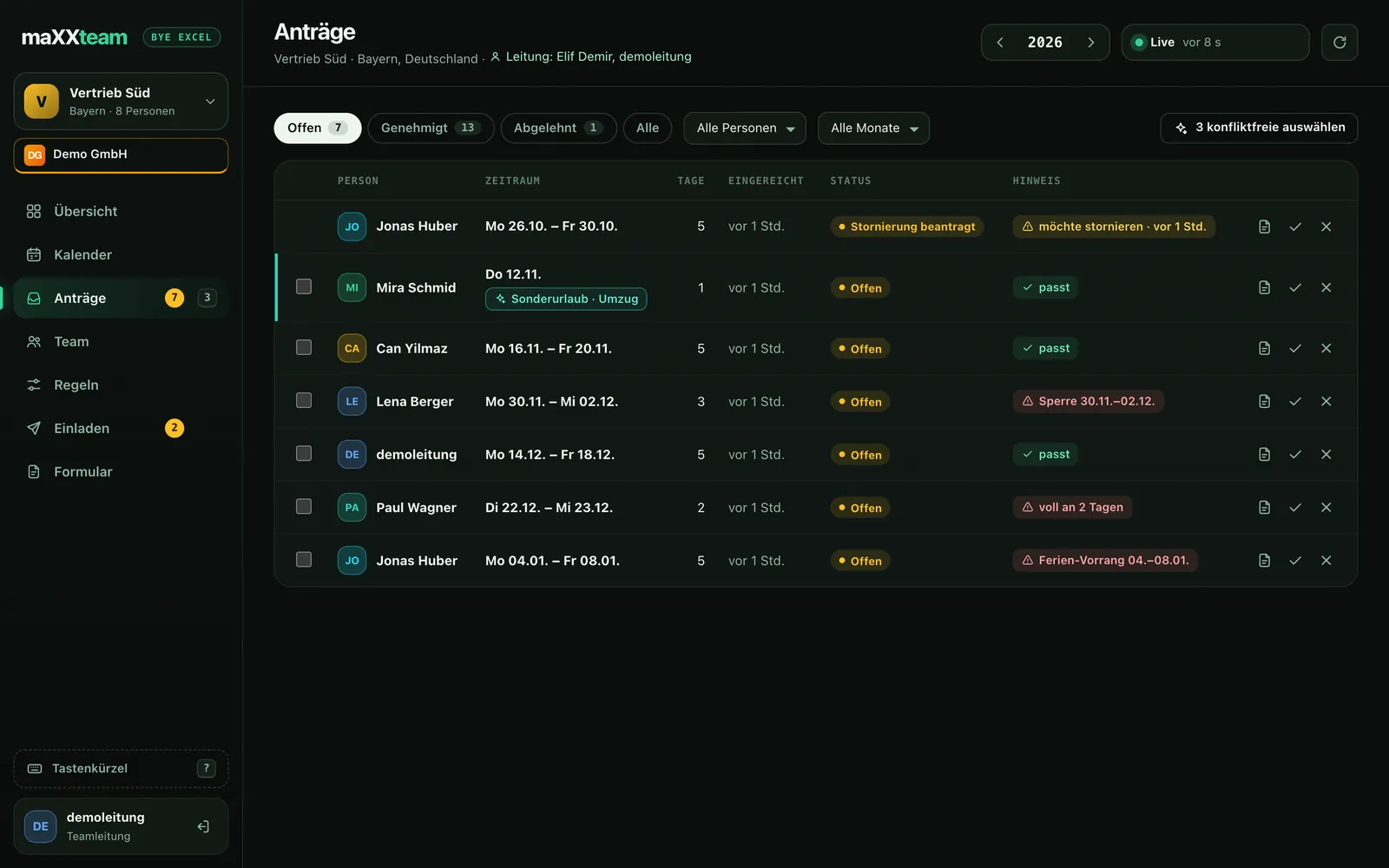Open Einladen in the sidebar
The width and height of the screenshot is (1389, 868).
[121, 428]
